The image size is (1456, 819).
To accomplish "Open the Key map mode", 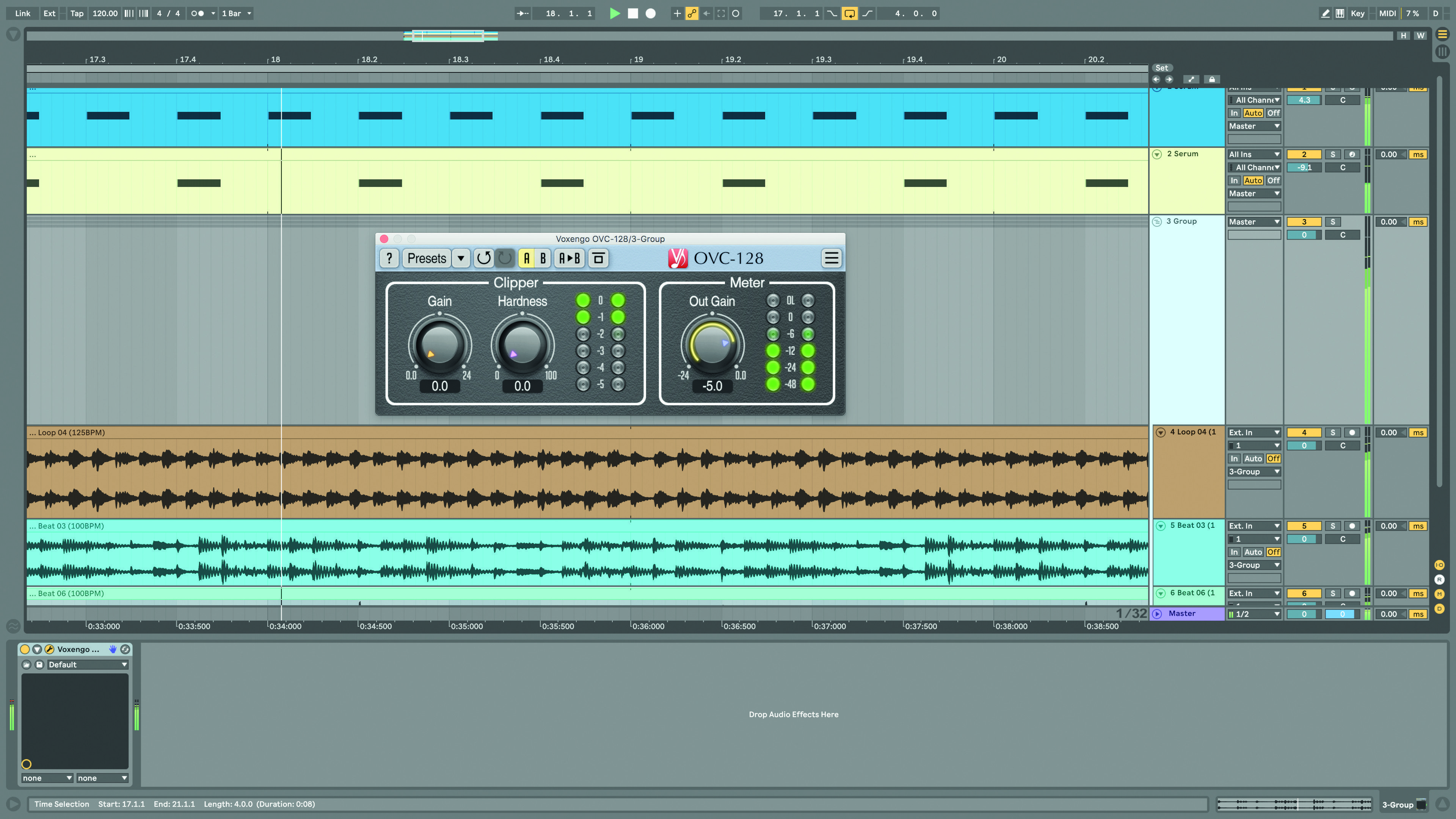I will (1357, 14).
